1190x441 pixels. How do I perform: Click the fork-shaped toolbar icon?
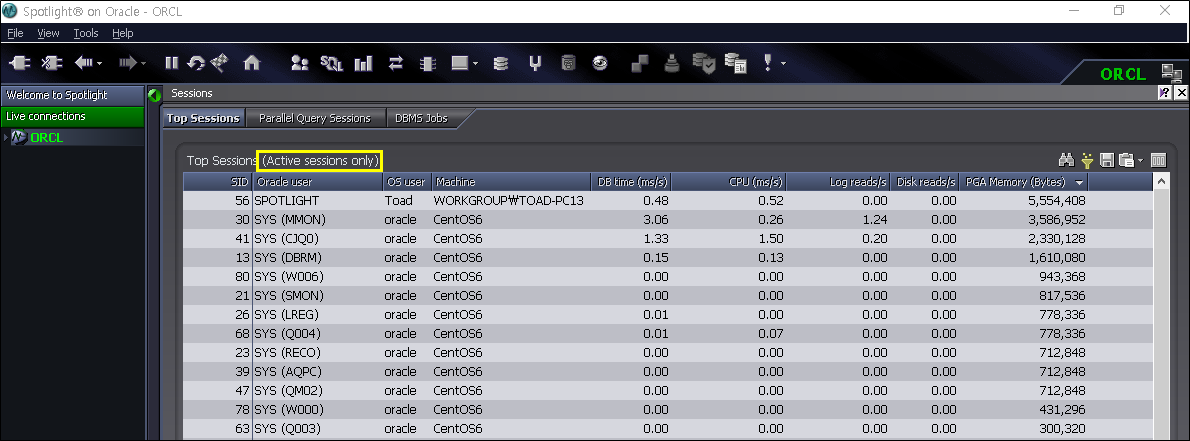535,64
